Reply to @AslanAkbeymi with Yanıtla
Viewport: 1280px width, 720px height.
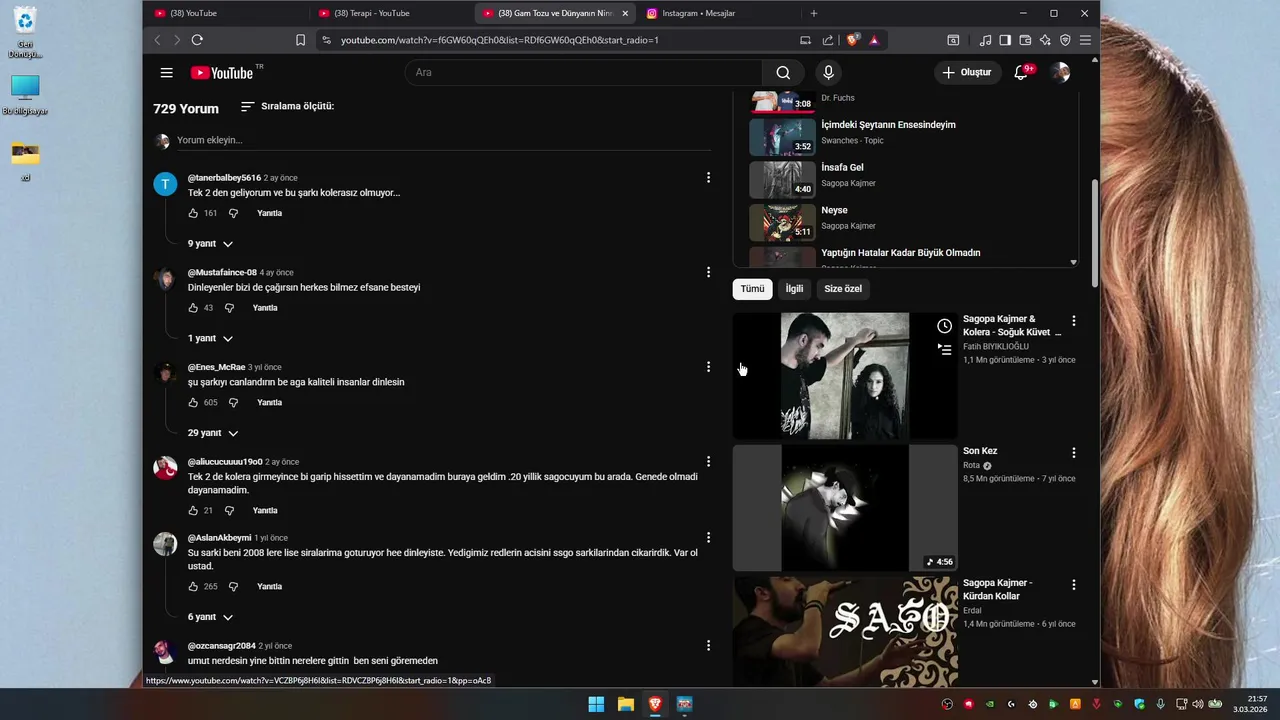pyautogui.click(x=269, y=586)
